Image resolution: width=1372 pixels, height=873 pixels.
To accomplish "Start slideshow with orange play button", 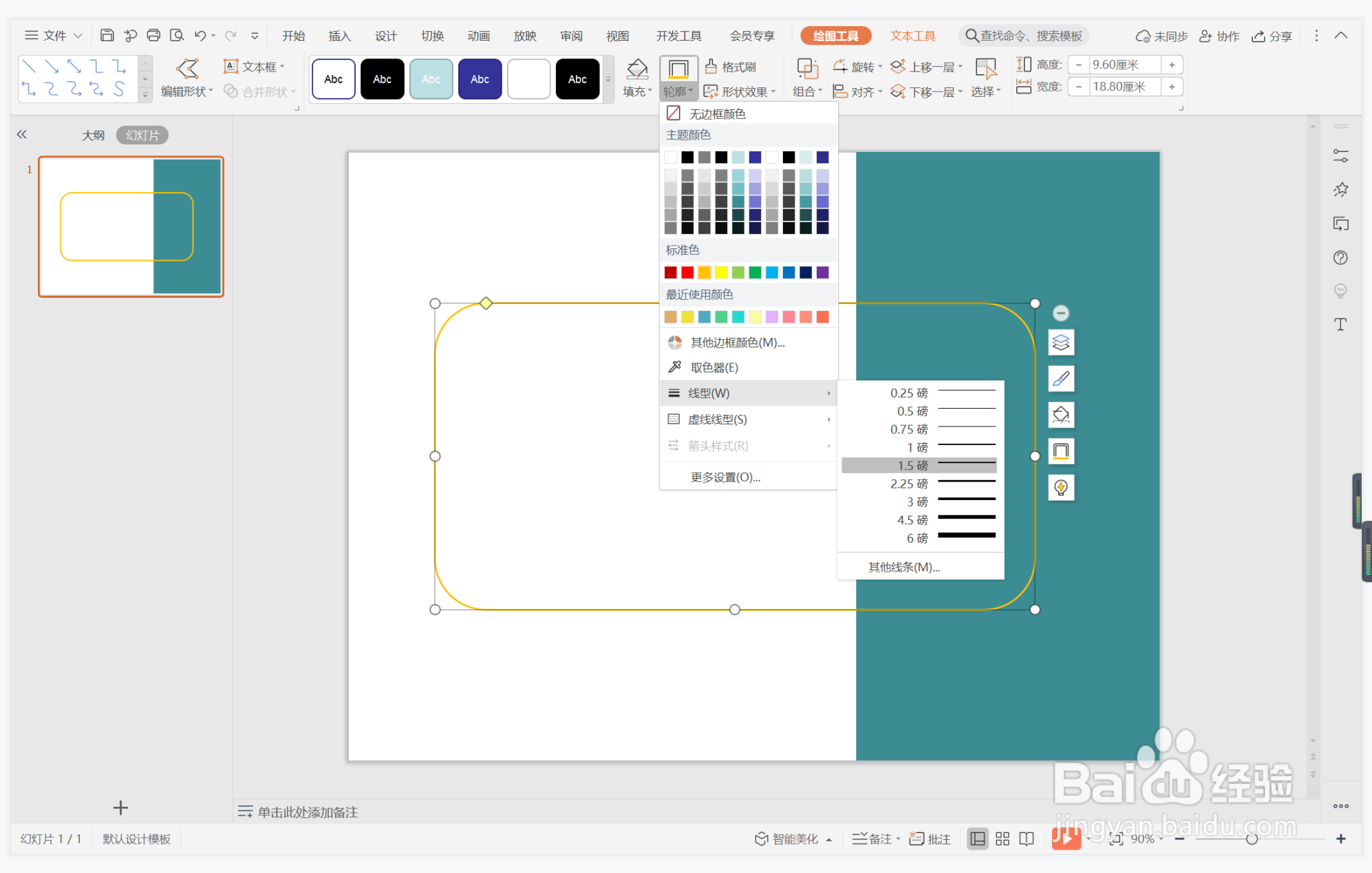I will [x=1065, y=839].
